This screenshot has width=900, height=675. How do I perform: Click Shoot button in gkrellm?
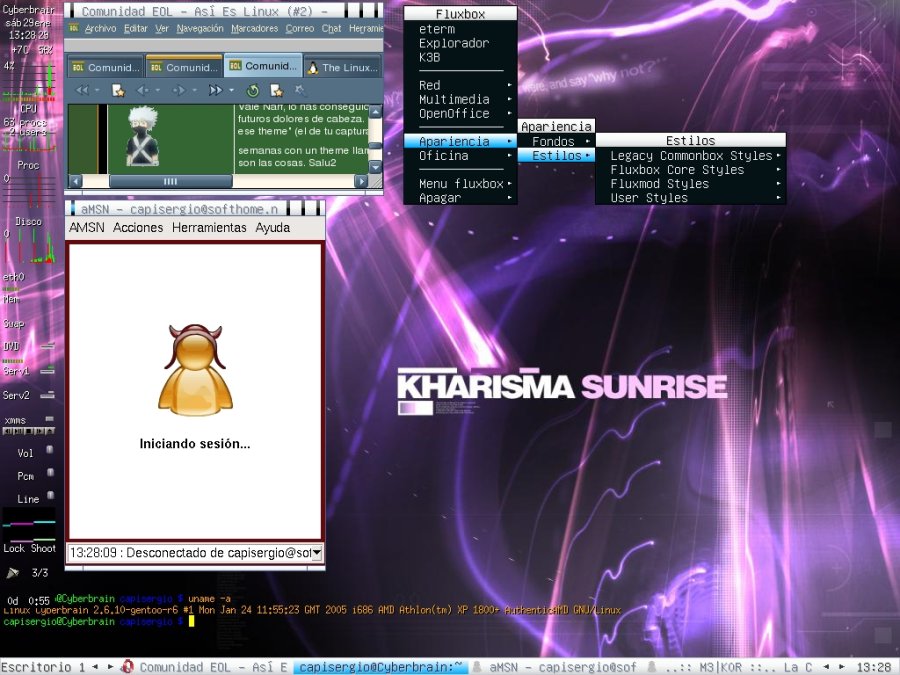point(43,548)
